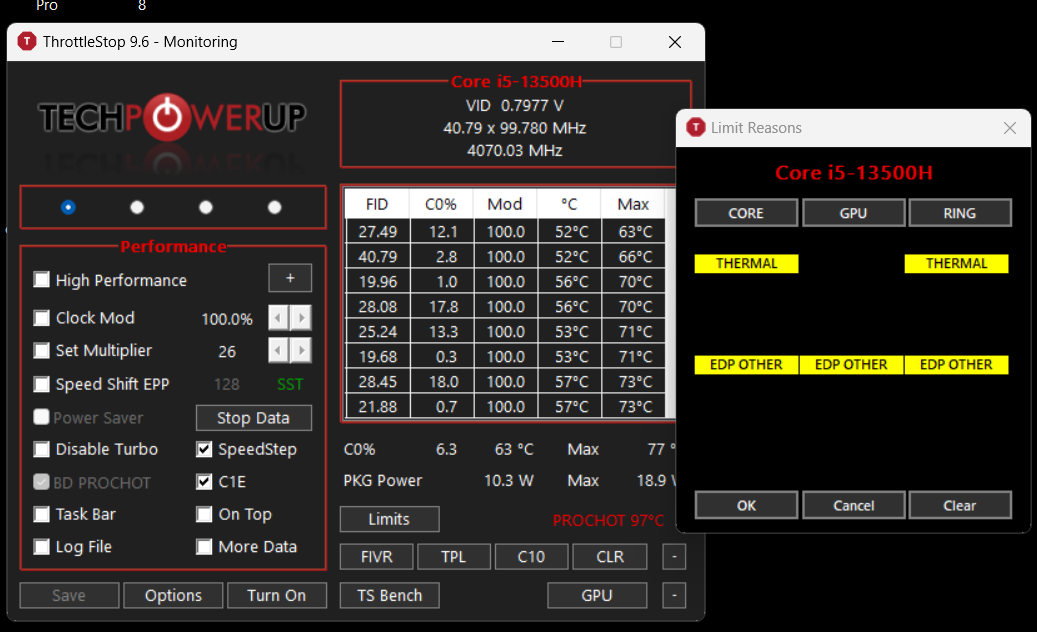The height and width of the screenshot is (632, 1037).
Task: Check the Disable Turbo option
Action: coord(42,450)
